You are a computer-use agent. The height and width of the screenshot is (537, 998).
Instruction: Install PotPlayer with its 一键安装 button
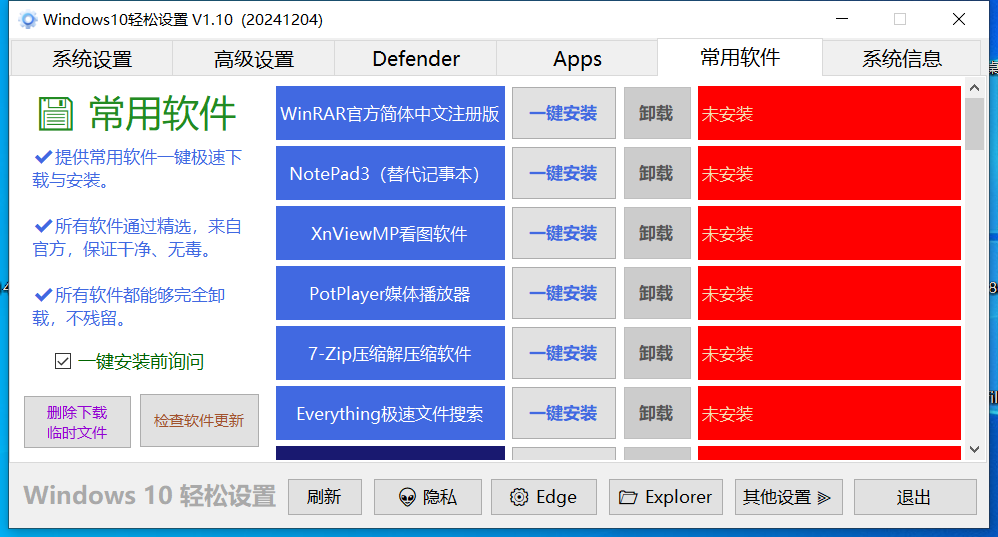564,293
